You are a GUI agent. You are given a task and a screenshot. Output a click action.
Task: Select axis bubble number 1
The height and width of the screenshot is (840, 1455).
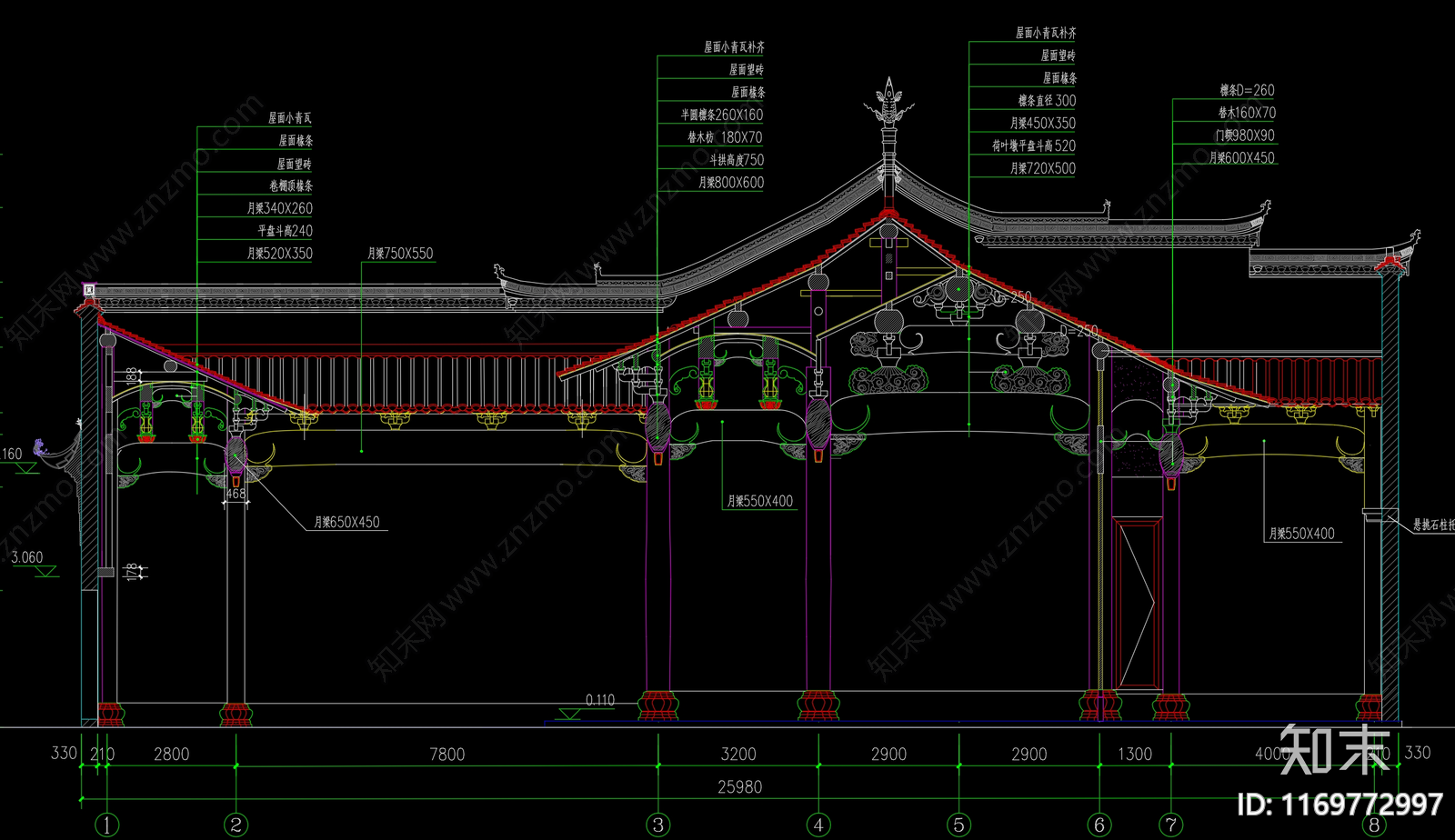[x=107, y=825]
